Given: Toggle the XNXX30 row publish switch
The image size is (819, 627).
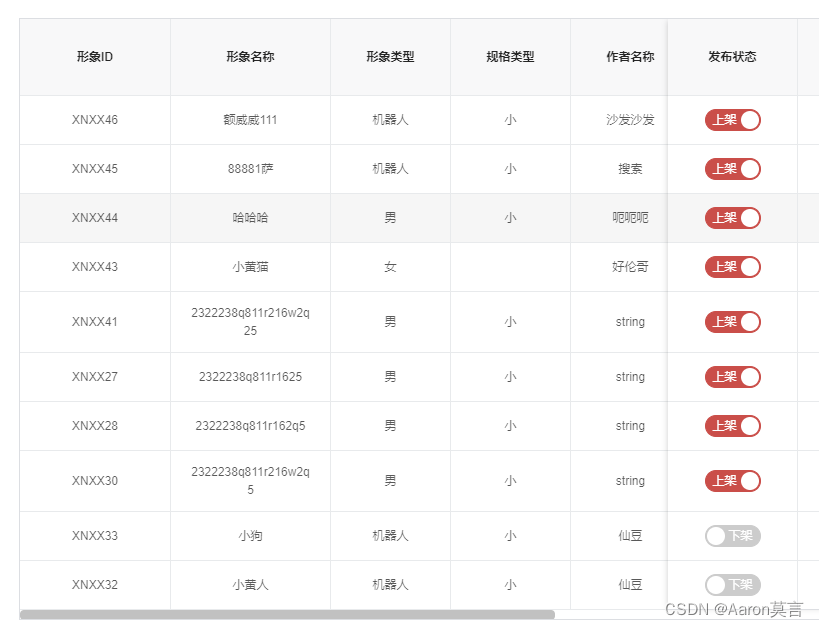Looking at the screenshot, I should click(733, 480).
